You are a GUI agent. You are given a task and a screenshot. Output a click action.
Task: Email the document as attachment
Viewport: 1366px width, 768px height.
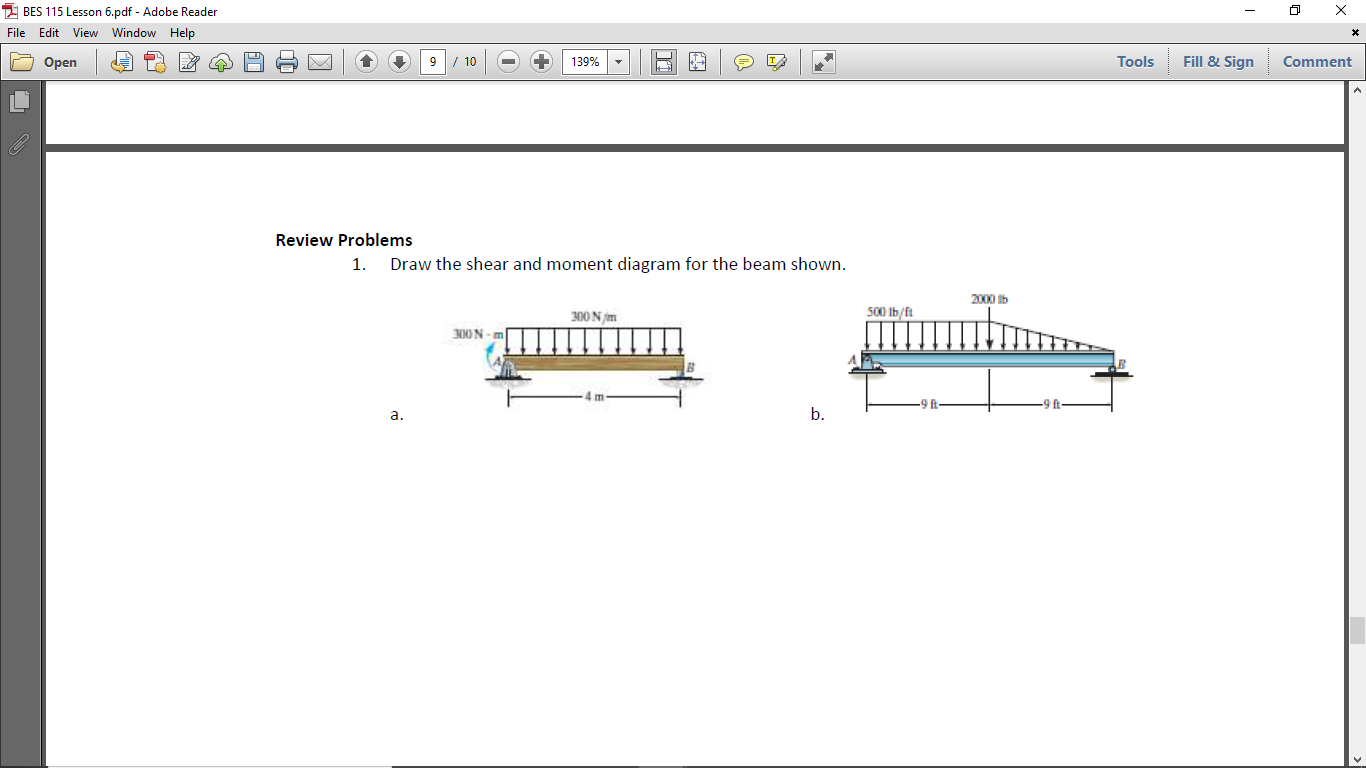(x=320, y=62)
